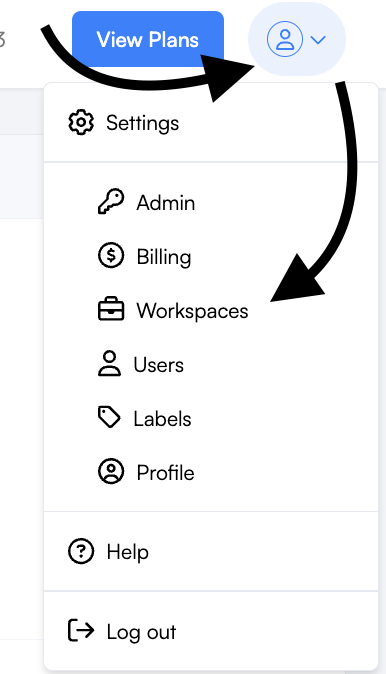Click the Users person icon
This screenshot has width=386, height=674.
click(x=109, y=364)
